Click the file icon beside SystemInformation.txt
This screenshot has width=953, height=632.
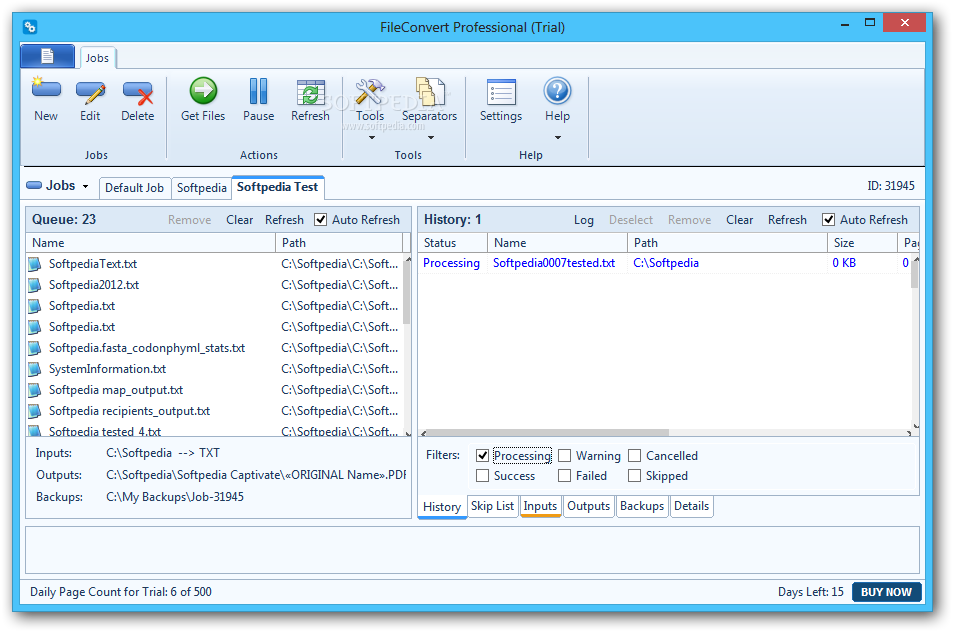tap(35, 369)
